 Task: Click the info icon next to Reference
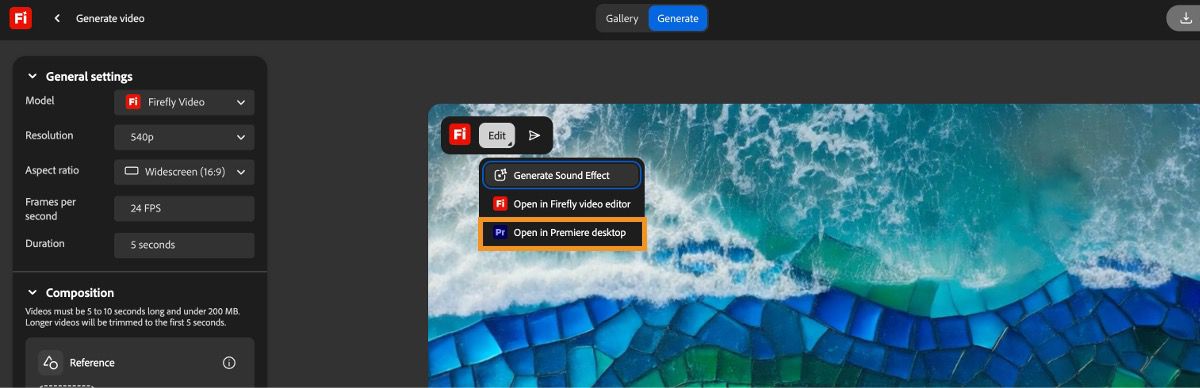click(x=229, y=363)
